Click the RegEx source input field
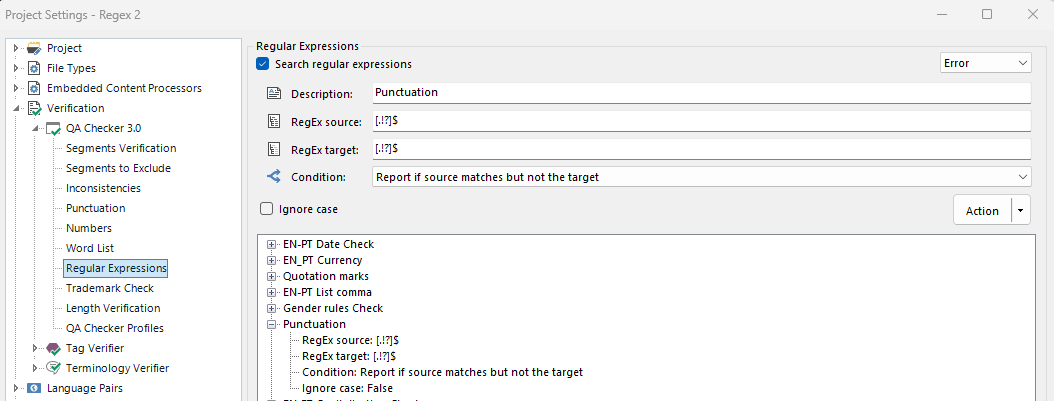 point(700,121)
